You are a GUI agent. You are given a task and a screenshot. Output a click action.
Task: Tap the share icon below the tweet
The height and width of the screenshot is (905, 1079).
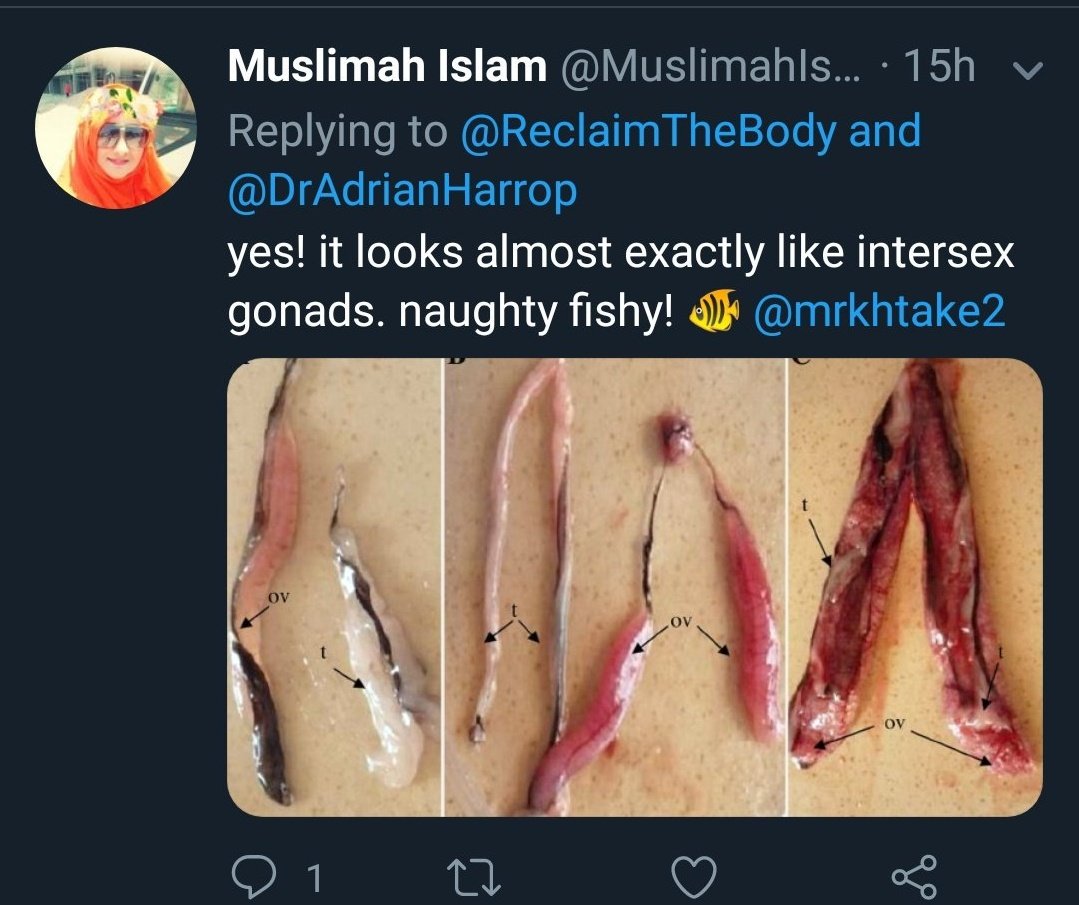click(x=915, y=877)
